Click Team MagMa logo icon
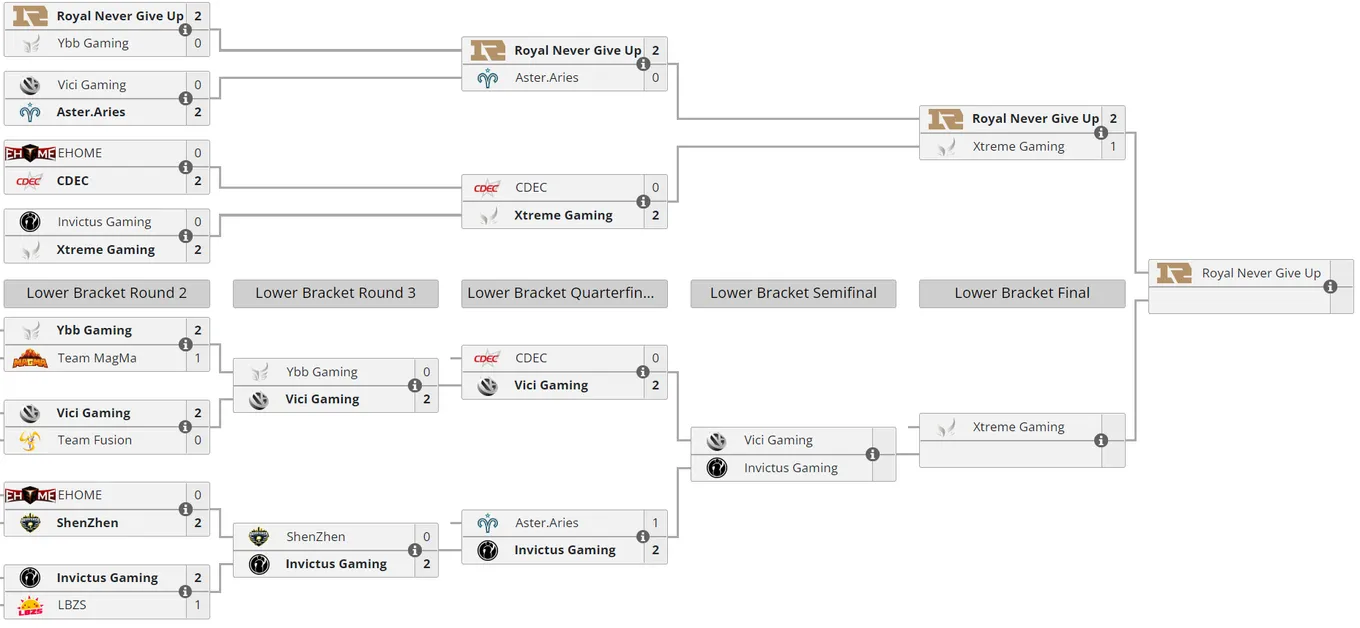 (30, 358)
